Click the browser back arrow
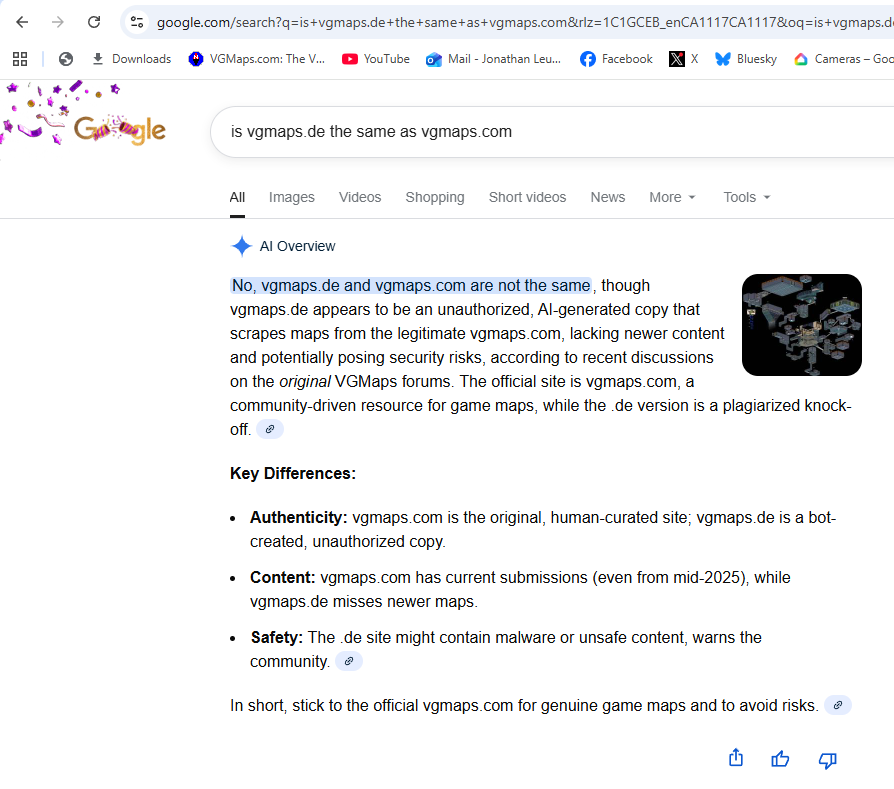The width and height of the screenshot is (894, 789). coord(22,22)
